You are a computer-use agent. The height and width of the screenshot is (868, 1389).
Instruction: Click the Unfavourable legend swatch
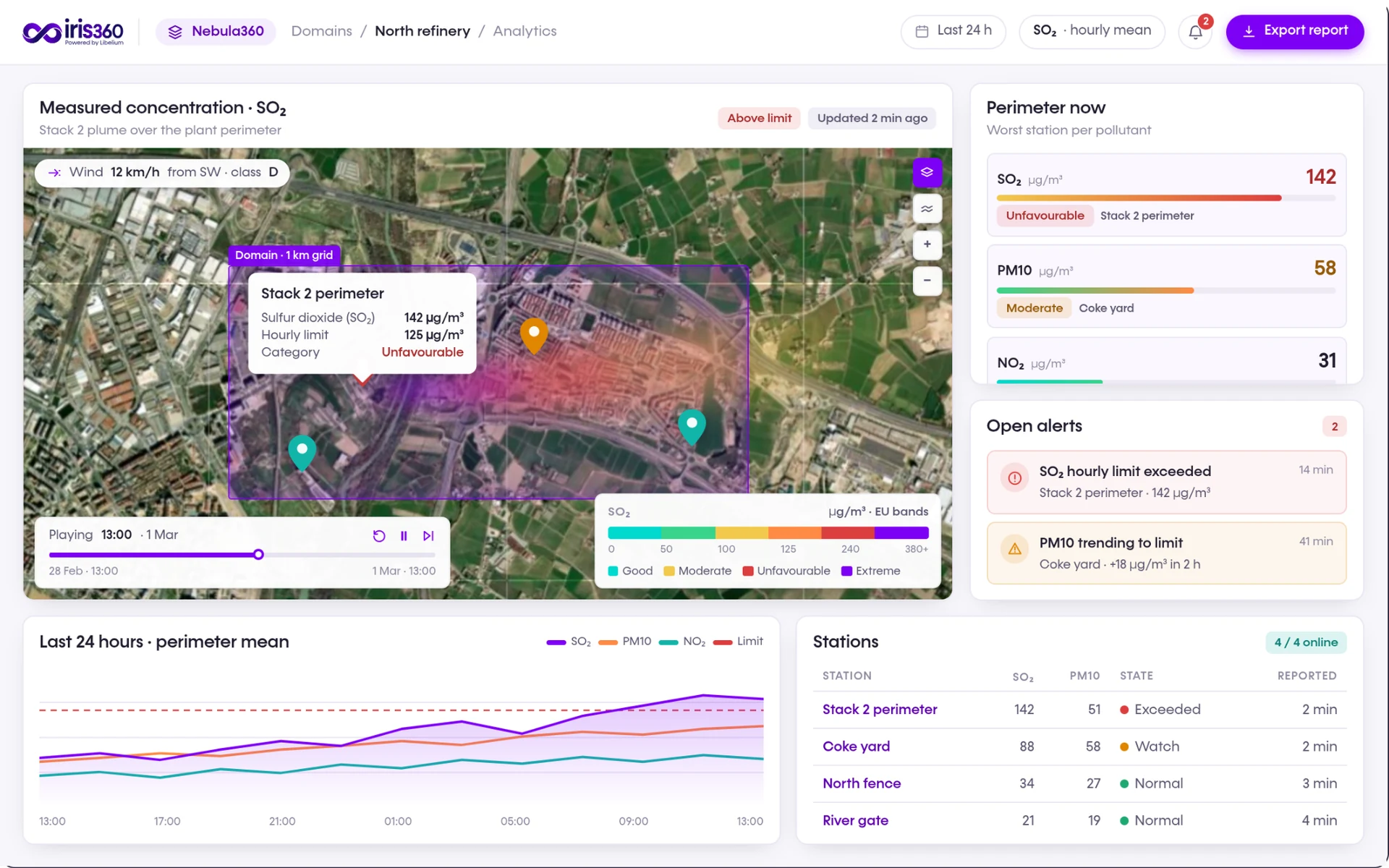(748, 571)
